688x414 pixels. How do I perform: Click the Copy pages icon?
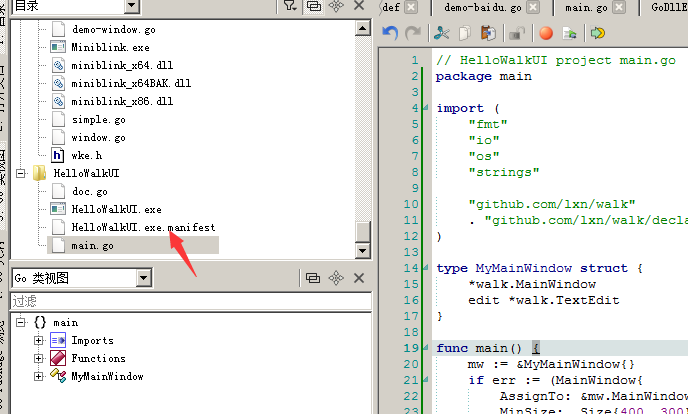(x=465, y=33)
